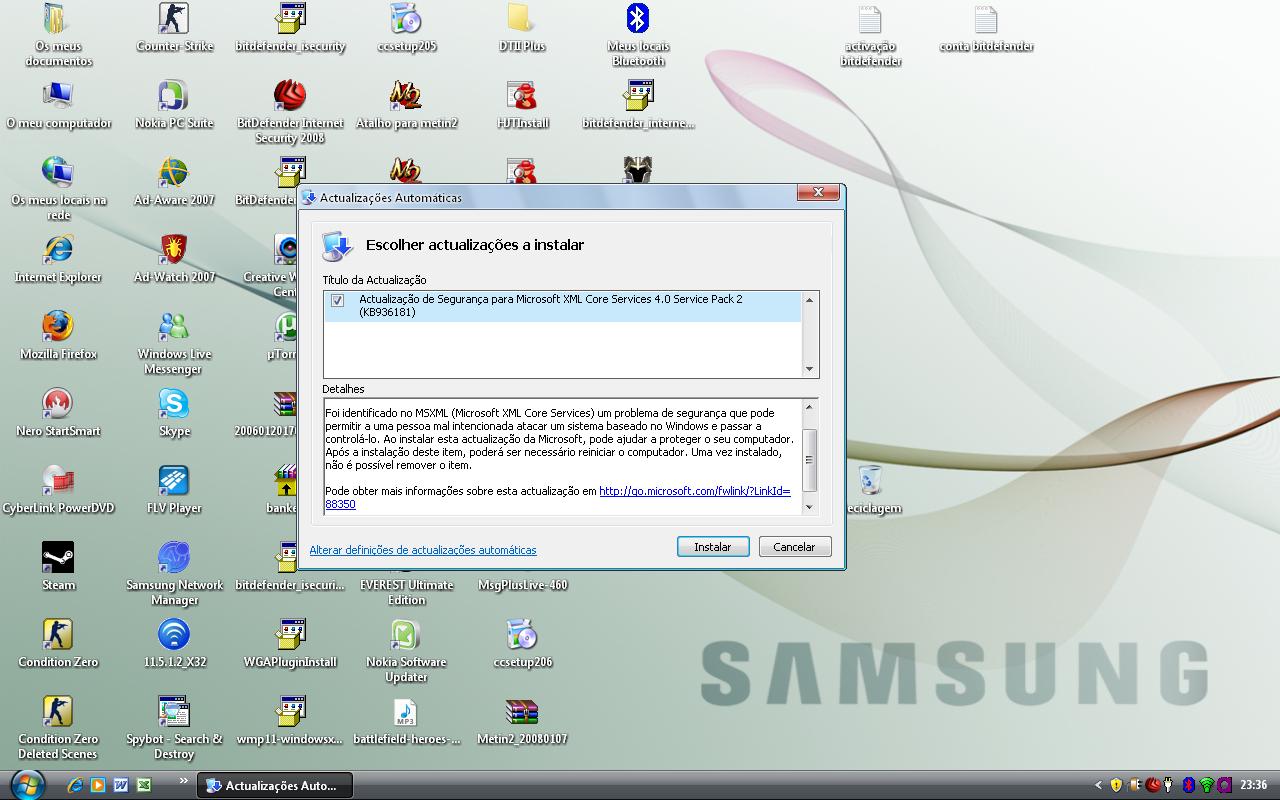This screenshot has width=1280, height=800.
Task: Select the activação bitdefender text file
Action: pos(870,35)
